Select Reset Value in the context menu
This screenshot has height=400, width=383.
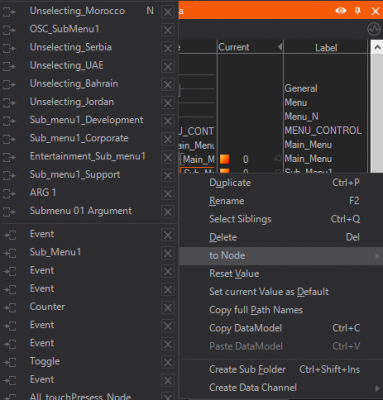coord(234,274)
